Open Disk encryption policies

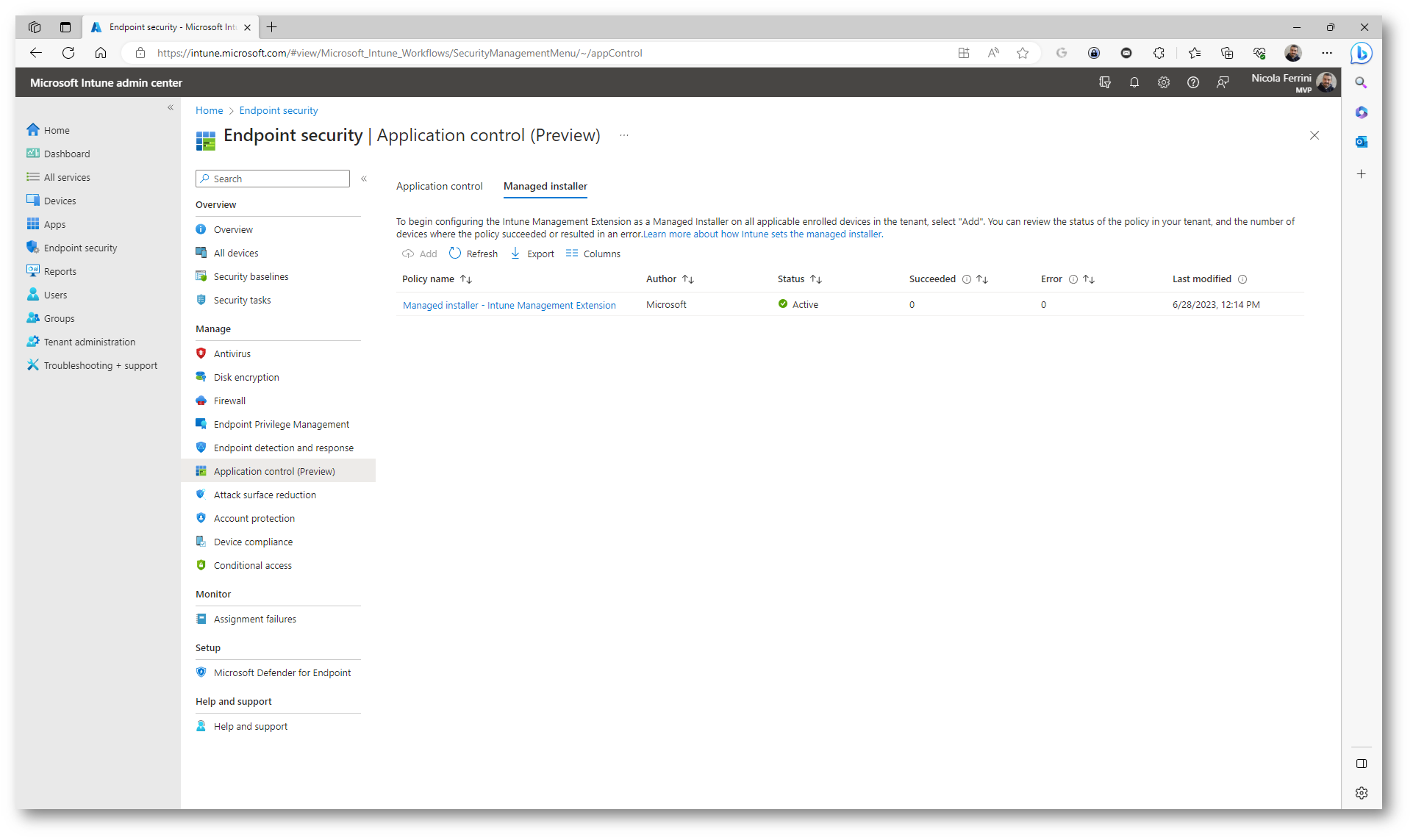pyautogui.click(x=246, y=377)
